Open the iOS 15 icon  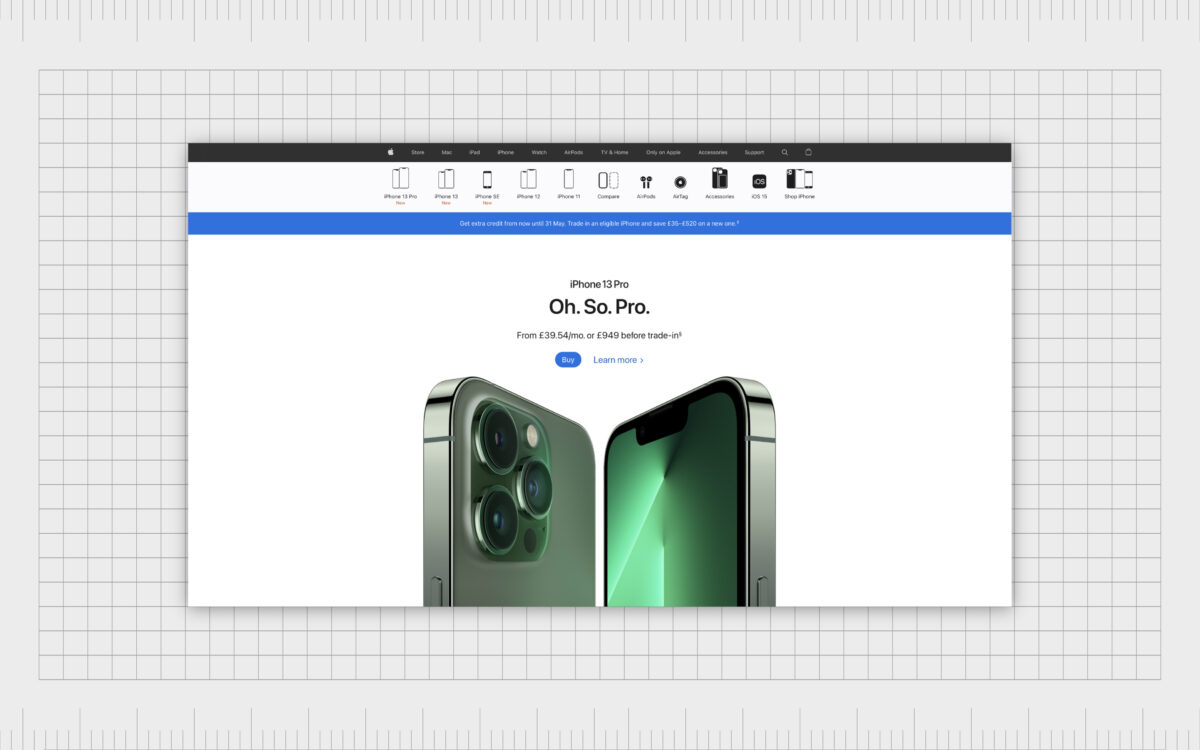pos(759,181)
